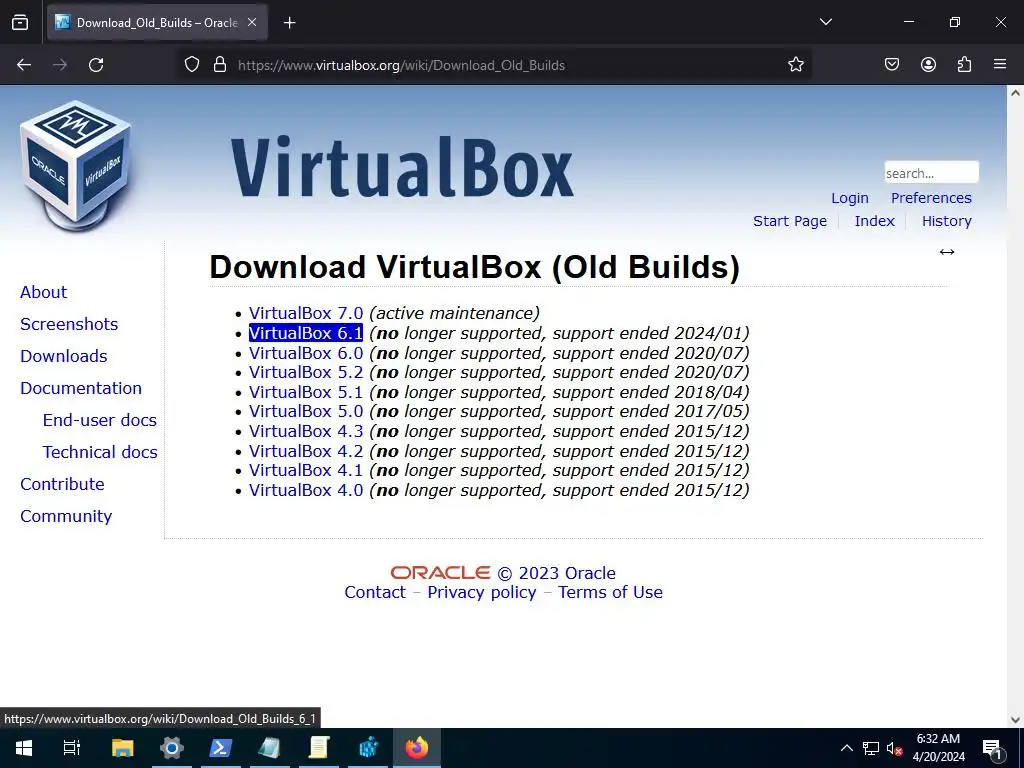Click the Oracle logo in footer
1024x768 pixels.
[440, 573]
